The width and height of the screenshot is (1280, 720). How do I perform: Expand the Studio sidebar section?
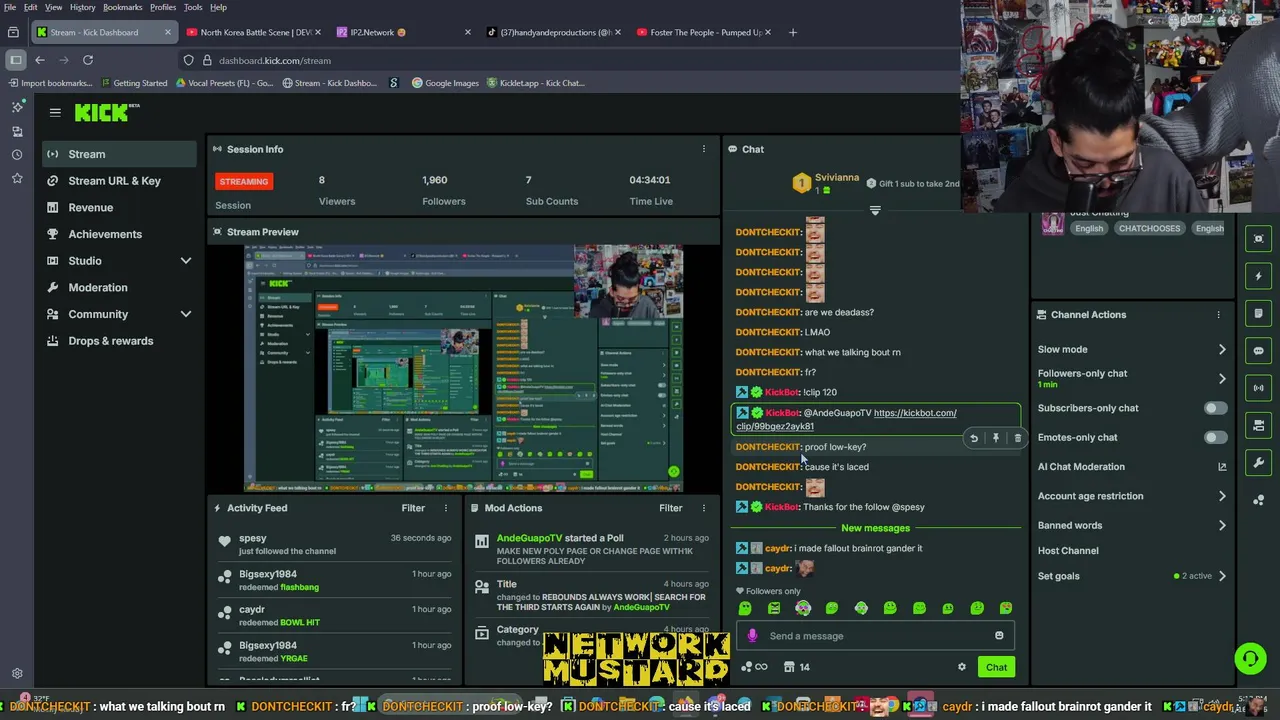click(185, 261)
